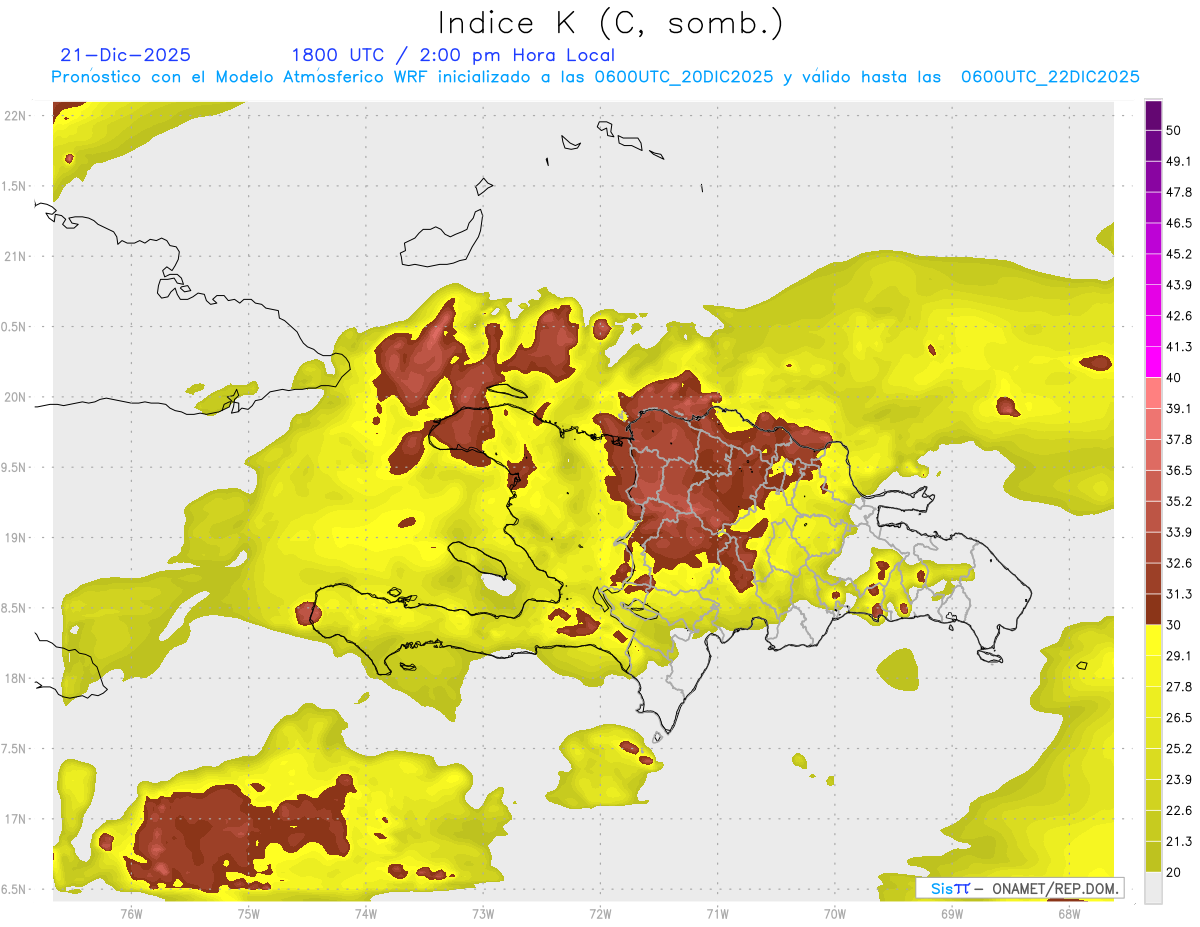Pick the olive swatch between 20 and 21.3
Viewport: 1200px width, 927px height.
point(1154,856)
